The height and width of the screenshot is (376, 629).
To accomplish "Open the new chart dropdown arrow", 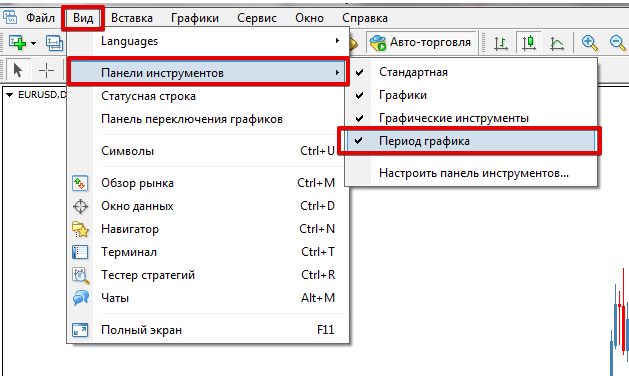I will [33, 43].
